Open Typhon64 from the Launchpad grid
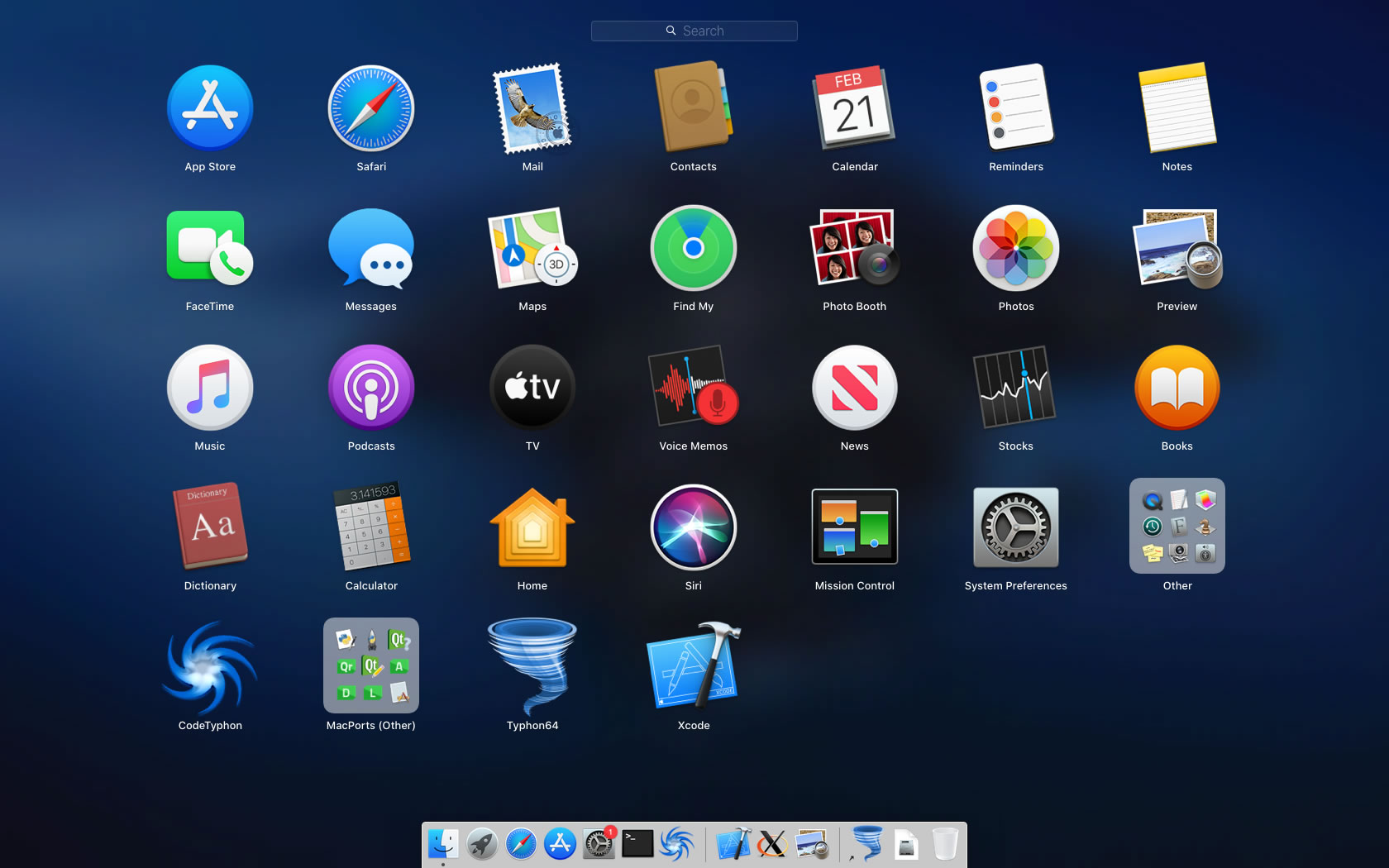1389x868 pixels. pyautogui.click(x=532, y=666)
